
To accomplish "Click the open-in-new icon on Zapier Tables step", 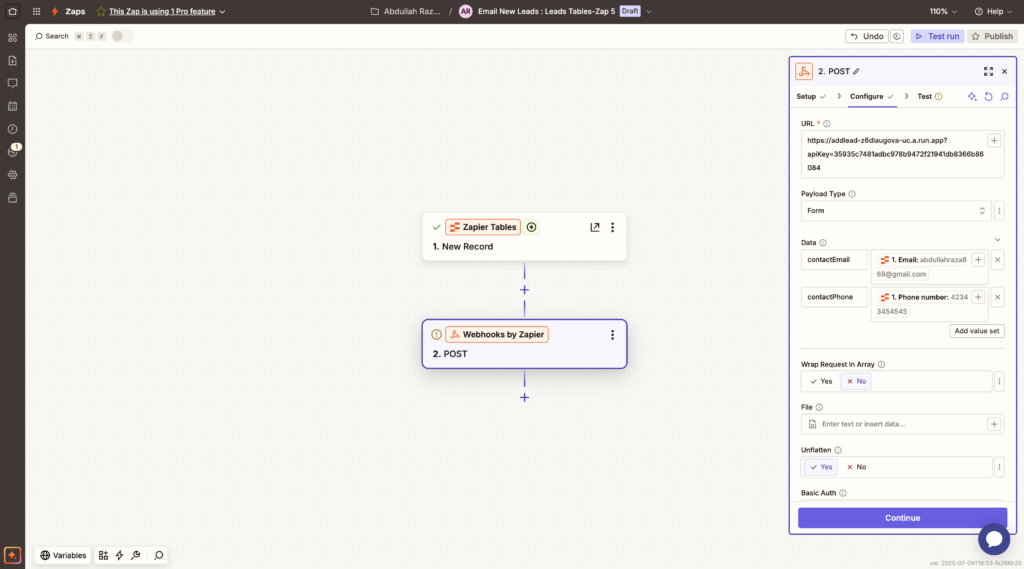I will pyautogui.click(x=595, y=227).
